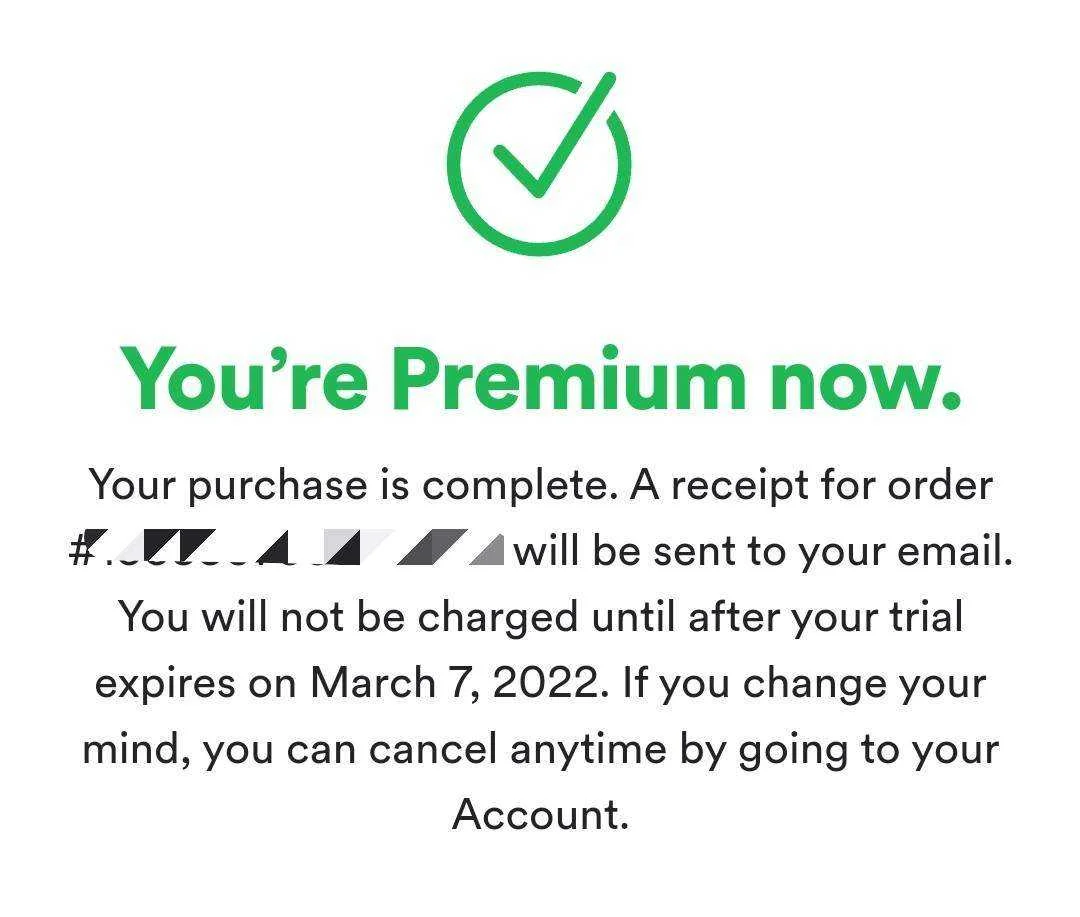Click the "You will not be charged" text
Screen dimensions: 1080x917
coord(348,617)
